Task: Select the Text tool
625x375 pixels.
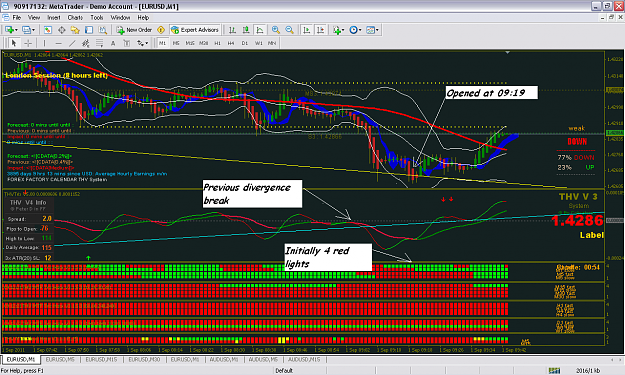Action: [113, 43]
